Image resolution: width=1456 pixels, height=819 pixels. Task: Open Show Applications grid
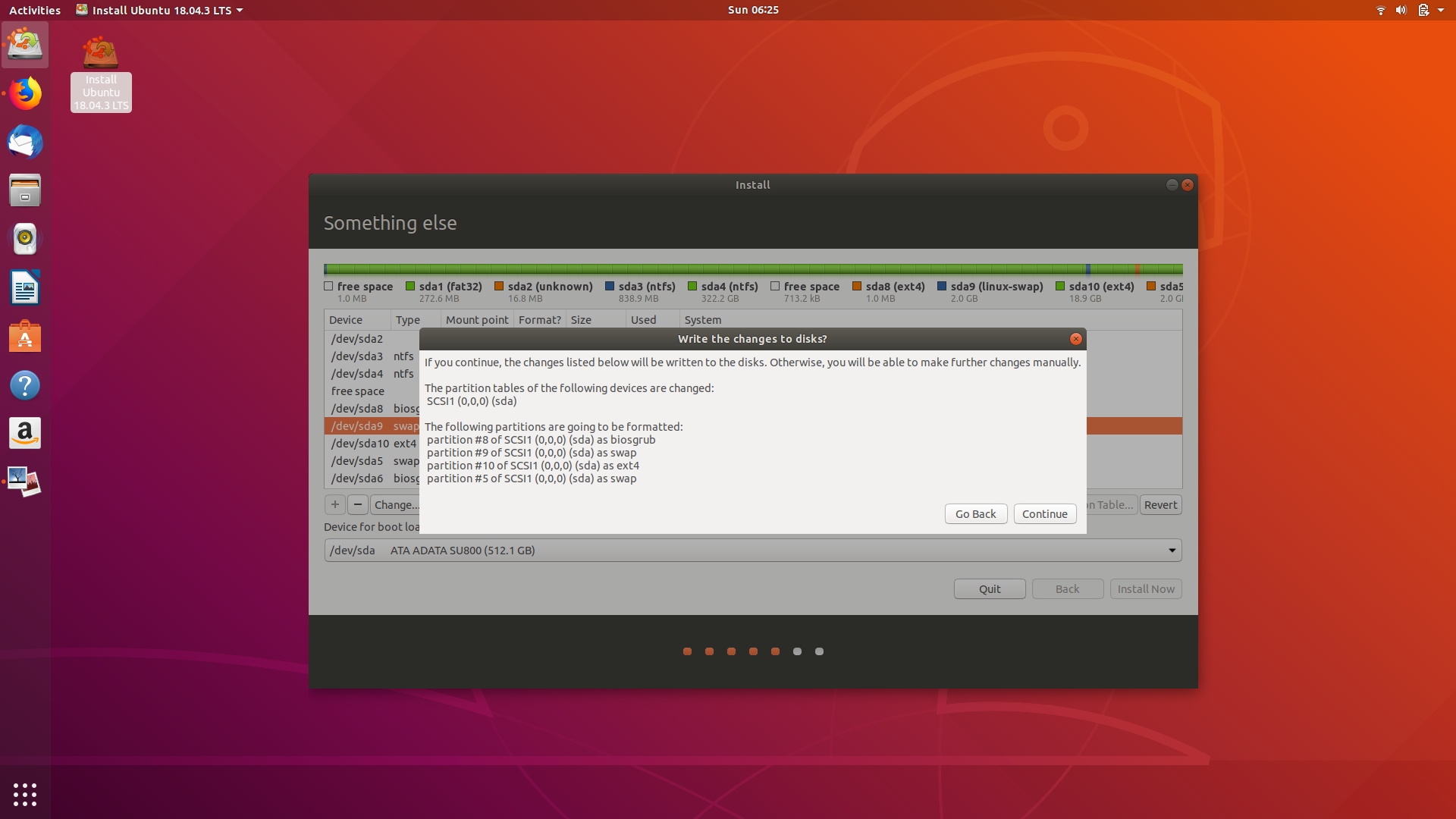(x=25, y=794)
